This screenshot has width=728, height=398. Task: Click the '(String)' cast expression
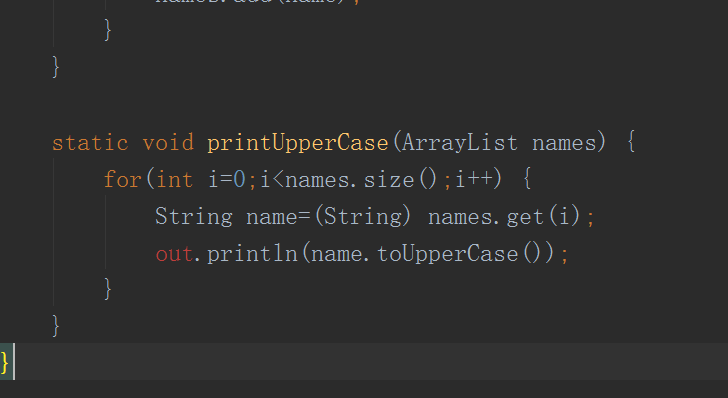pyautogui.click(x=363, y=216)
